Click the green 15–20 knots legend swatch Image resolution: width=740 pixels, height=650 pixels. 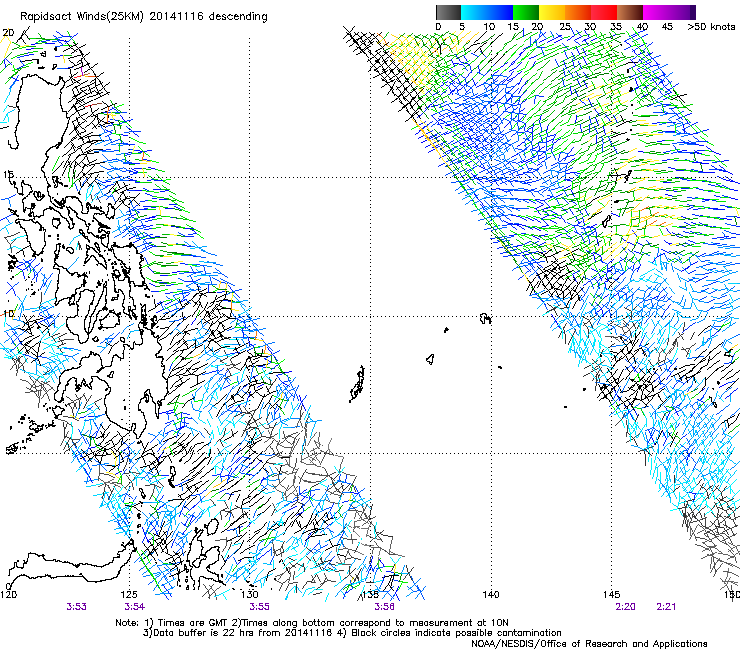tap(526, 12)
